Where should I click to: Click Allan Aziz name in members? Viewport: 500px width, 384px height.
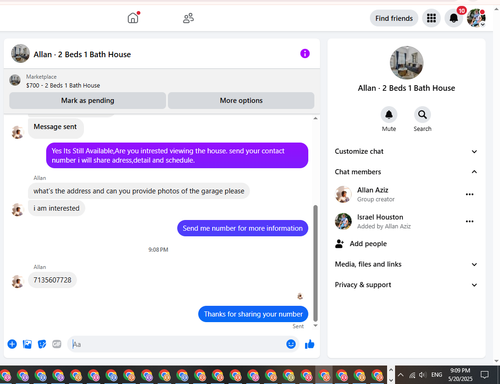coord(373,190)
